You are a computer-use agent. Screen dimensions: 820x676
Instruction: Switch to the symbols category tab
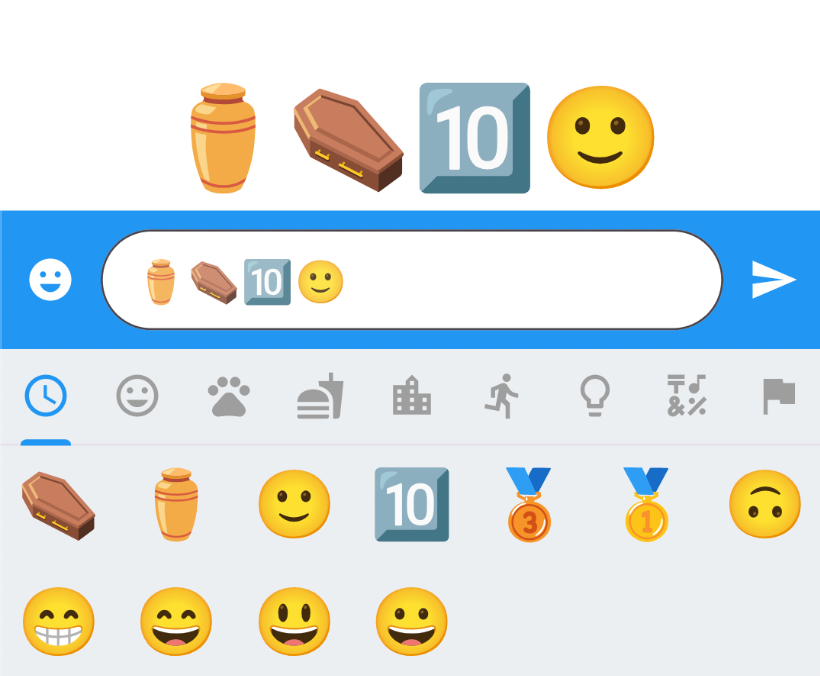point(687,395)
